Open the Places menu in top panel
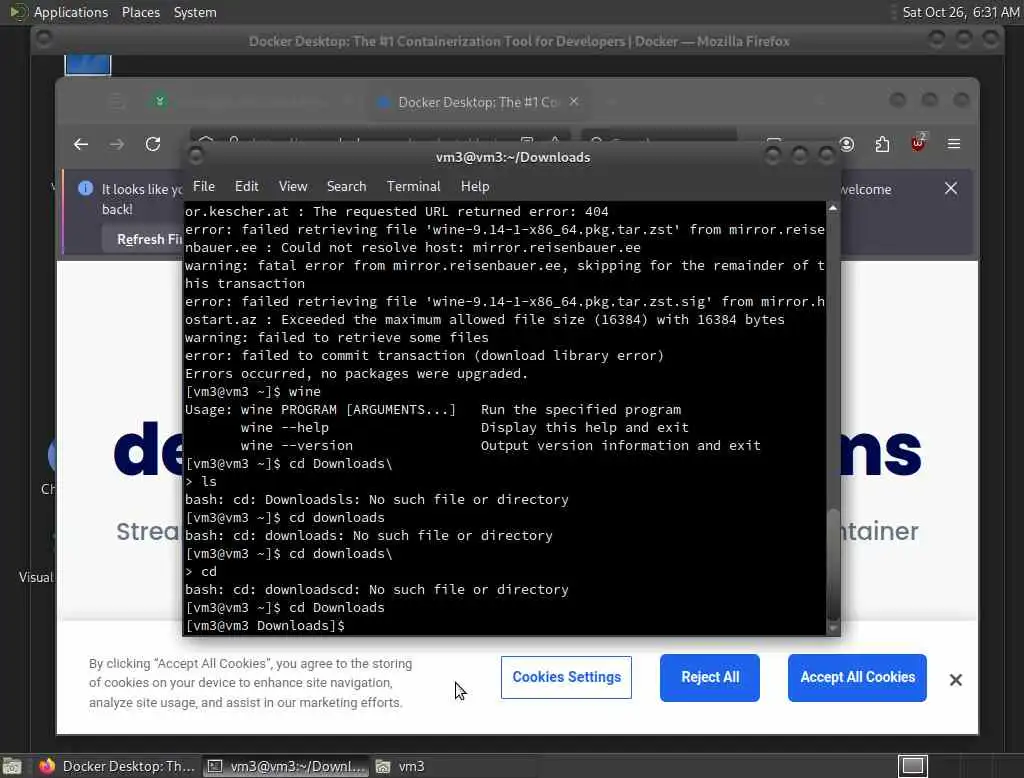Image resolution: width=1024 pixels, height=778 pixels. click(140, 12)
